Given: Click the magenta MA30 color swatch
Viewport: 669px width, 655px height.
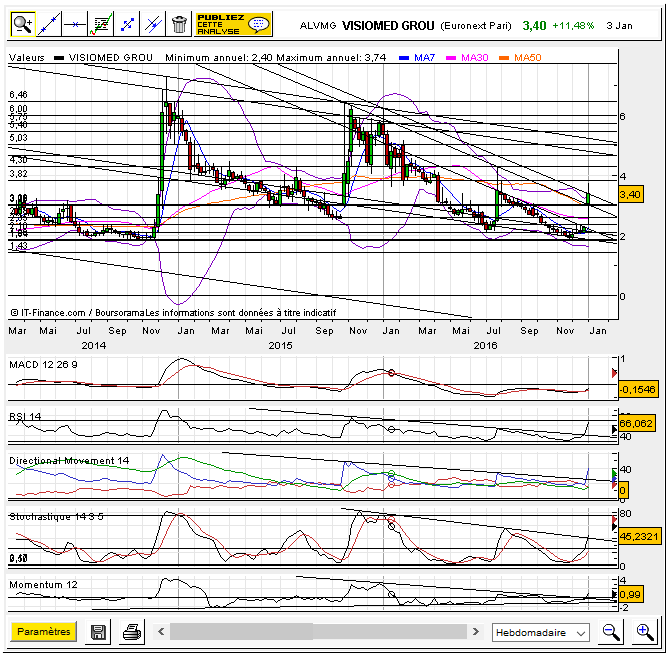Looking at the screenshot, I should pos(451,58).
